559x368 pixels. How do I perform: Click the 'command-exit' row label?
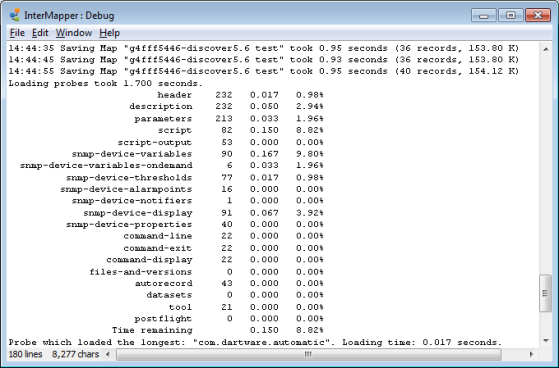(158, 248)
